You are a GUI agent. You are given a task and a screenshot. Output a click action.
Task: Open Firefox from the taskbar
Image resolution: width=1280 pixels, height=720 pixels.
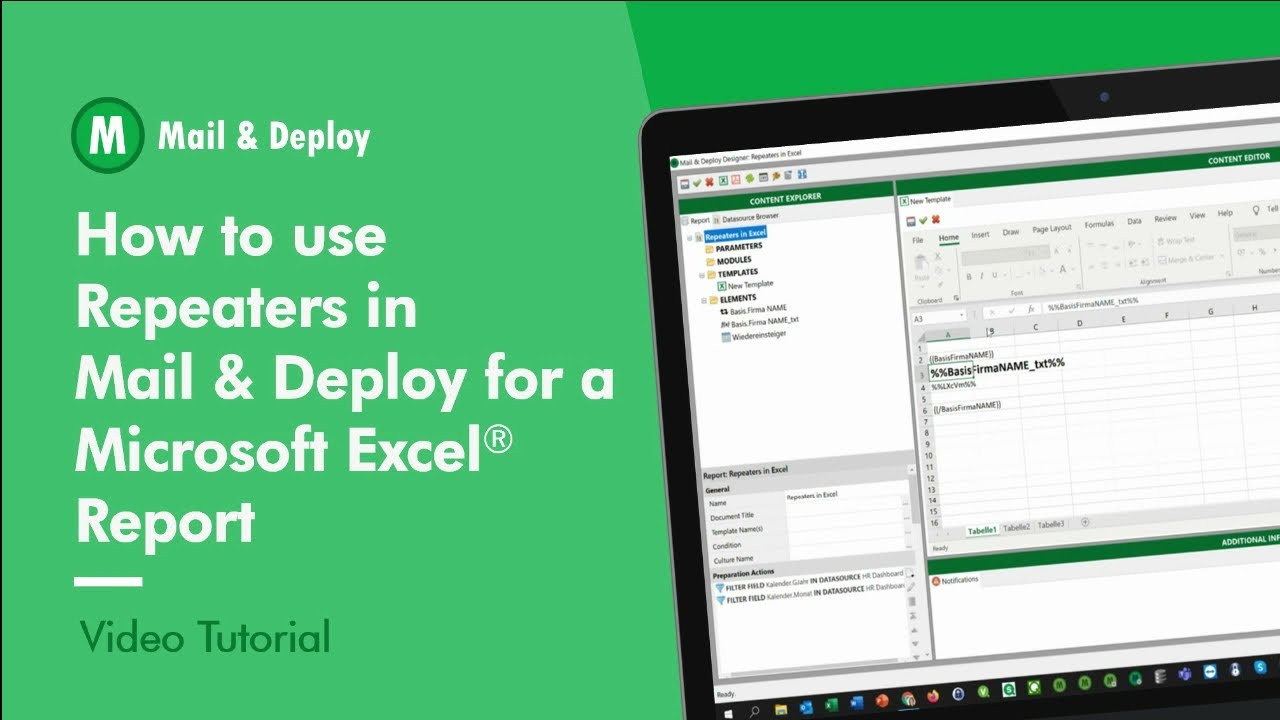(933, 697)
